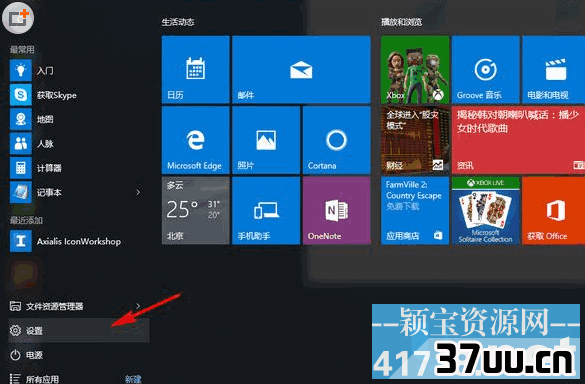585x384 pixels.
Task: Launch the Microsoft Edge tile
Action: (x=195, y=140)
